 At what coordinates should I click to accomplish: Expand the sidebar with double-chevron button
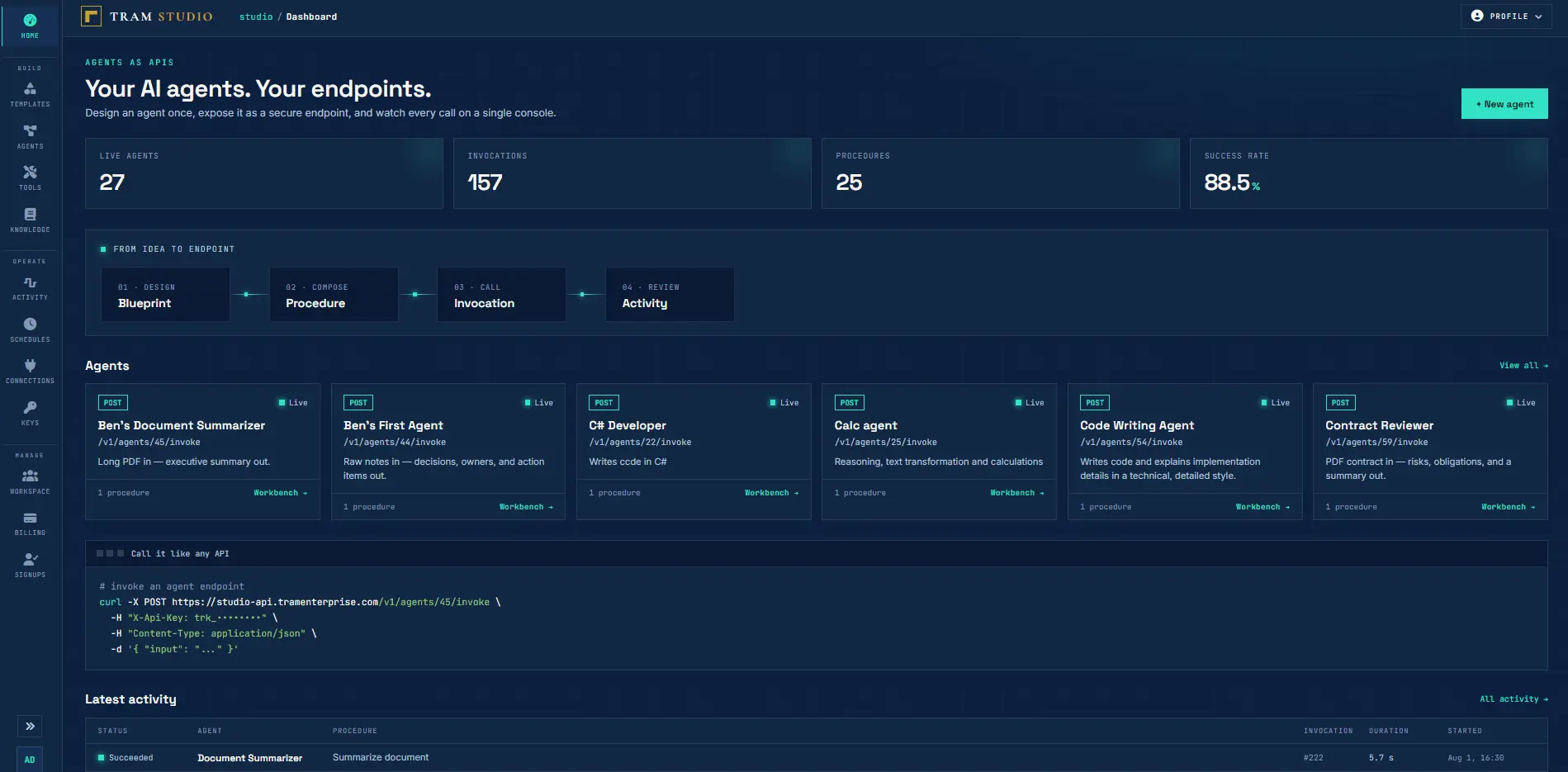click(30, 726)
